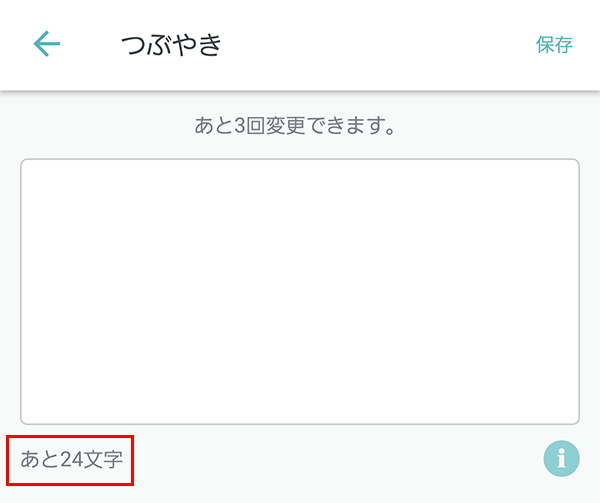Click the remaining-characters label in the red box
This screenshot has height=503, width=600.
[x=72, y=459]
